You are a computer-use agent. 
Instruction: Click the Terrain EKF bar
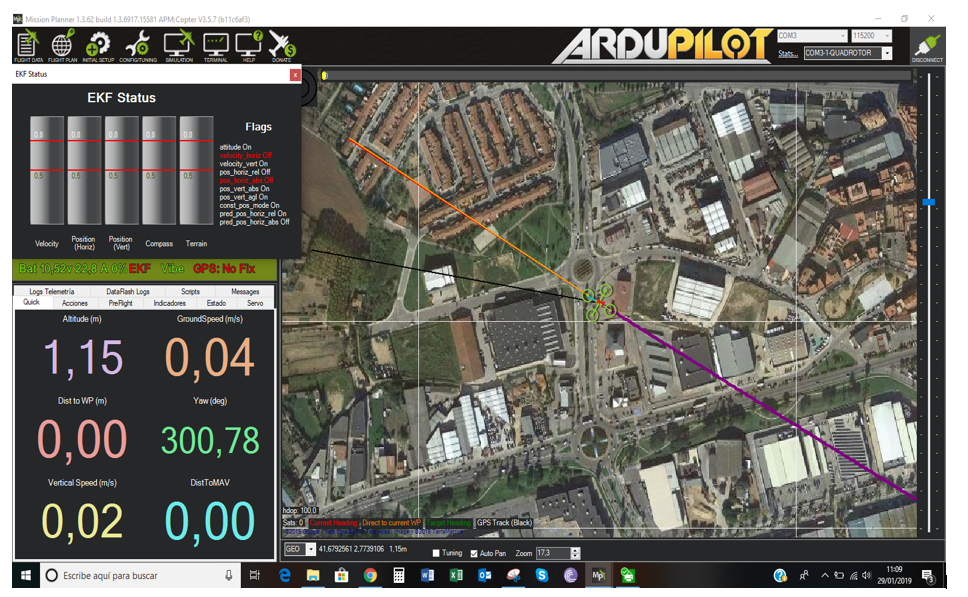click(x=196, y=170)
